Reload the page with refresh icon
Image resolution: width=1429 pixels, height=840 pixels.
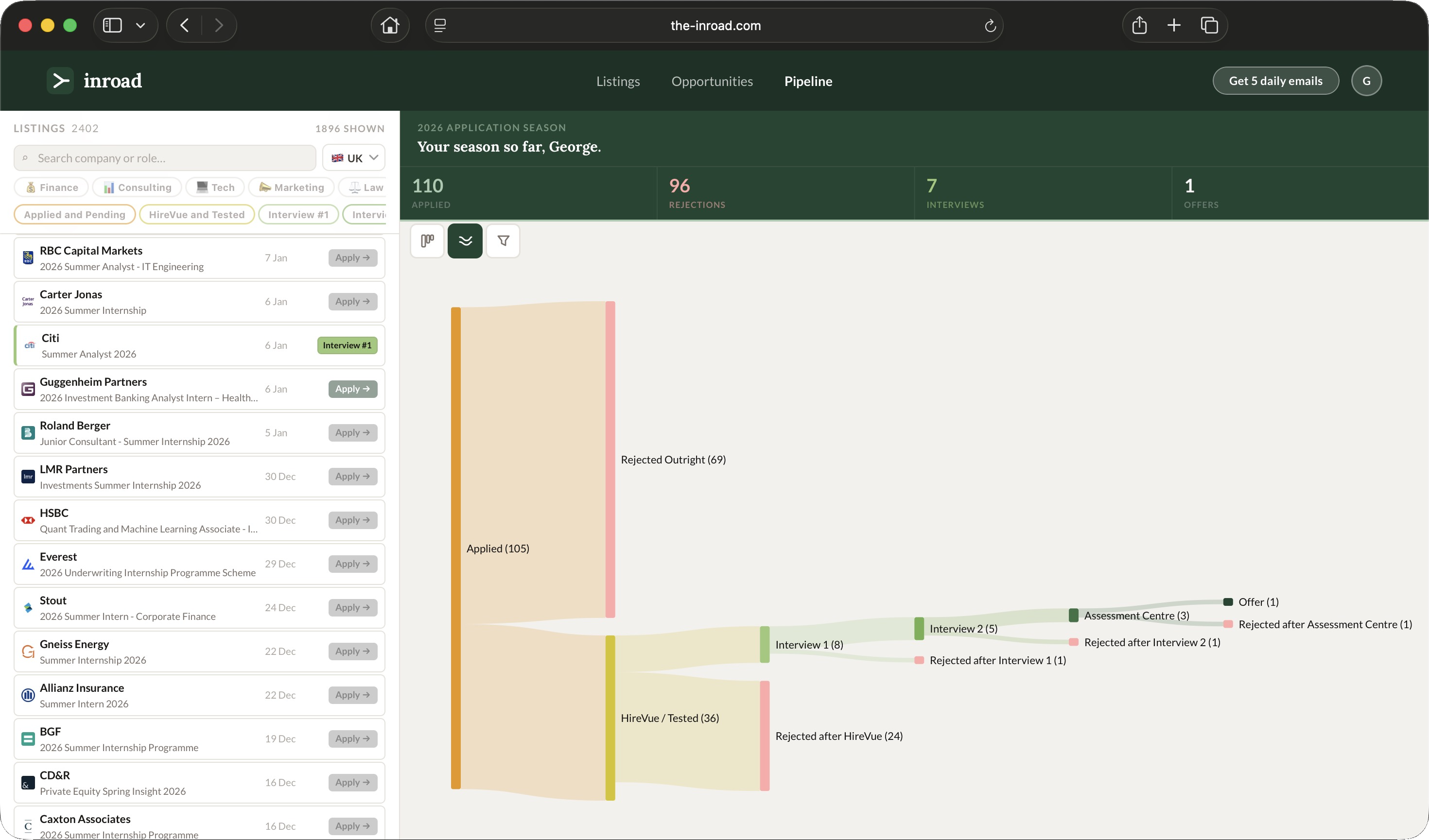pos(990,25)
